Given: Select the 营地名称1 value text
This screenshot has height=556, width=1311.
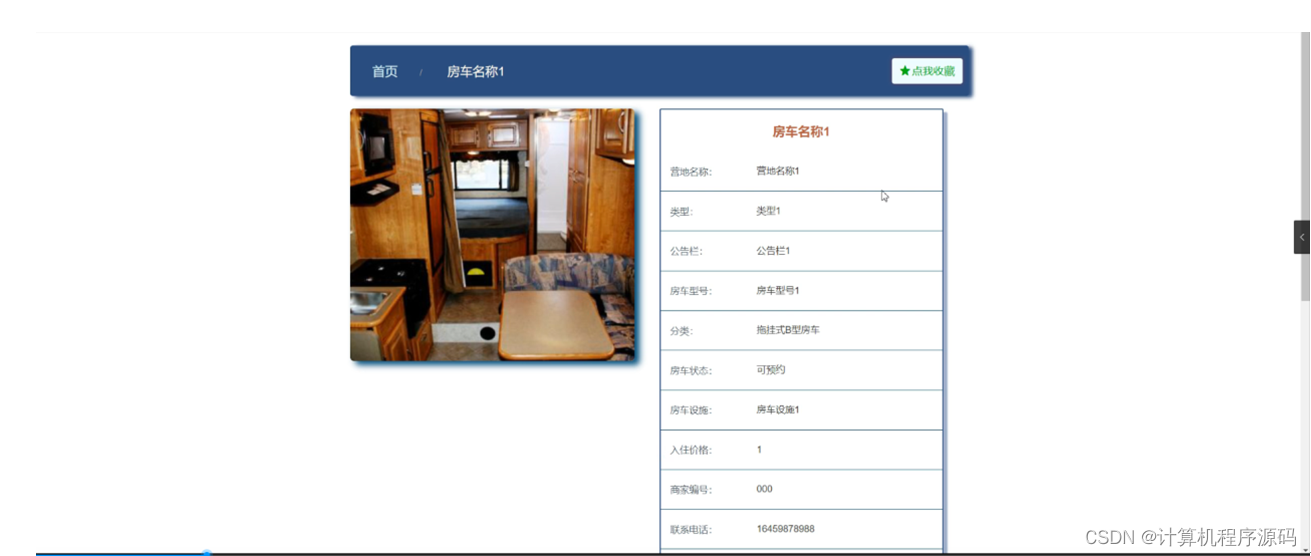Looking at the screenshot, I should (778, 171).
